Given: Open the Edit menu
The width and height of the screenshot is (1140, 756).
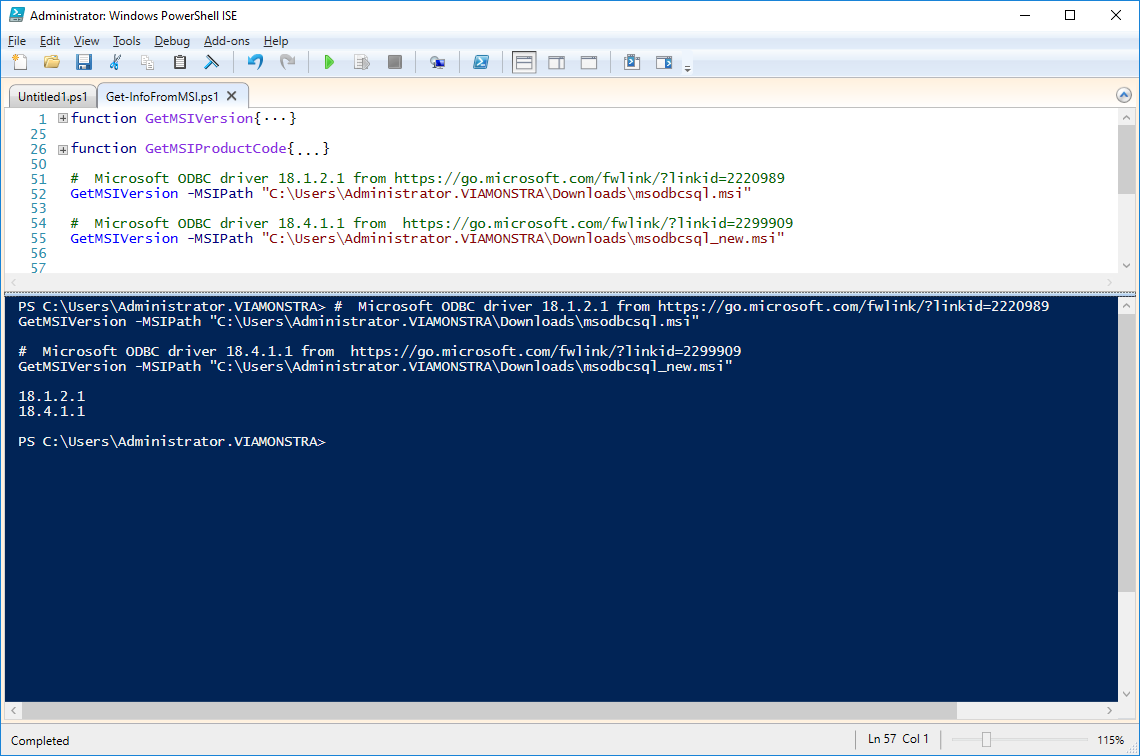Looking at the screenshot, I should [49, 41].
